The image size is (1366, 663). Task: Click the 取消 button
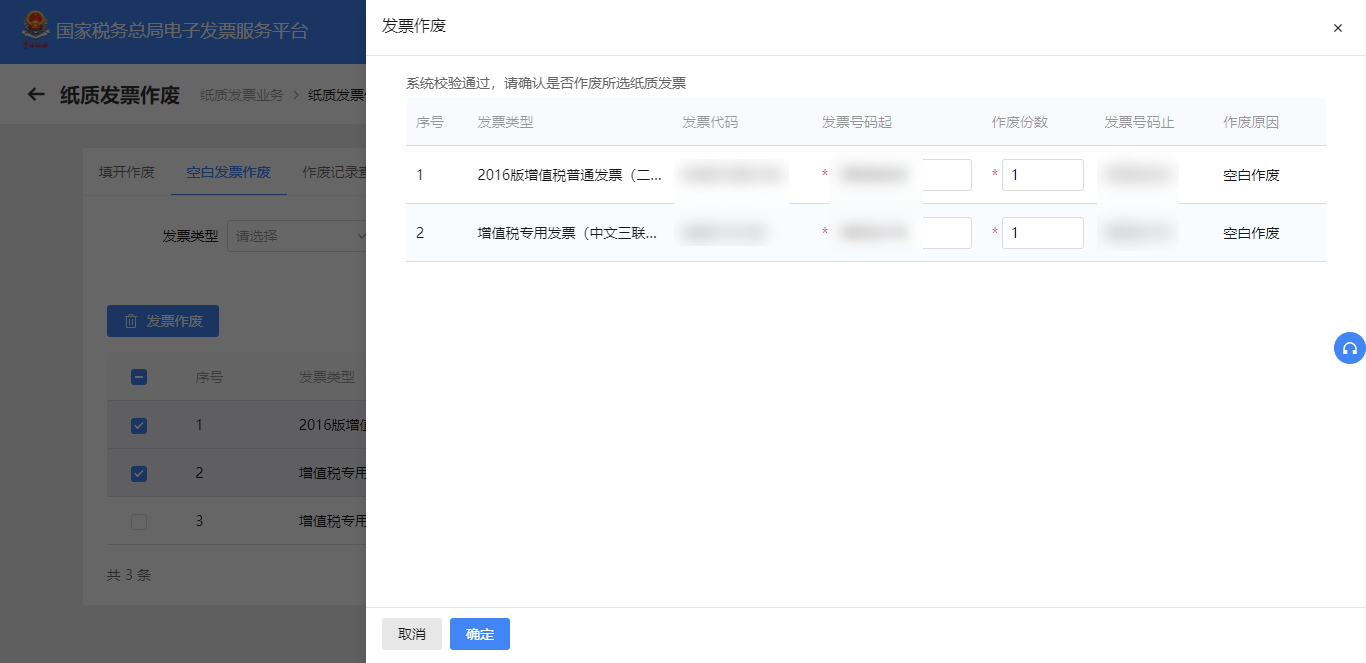(412, 634)
